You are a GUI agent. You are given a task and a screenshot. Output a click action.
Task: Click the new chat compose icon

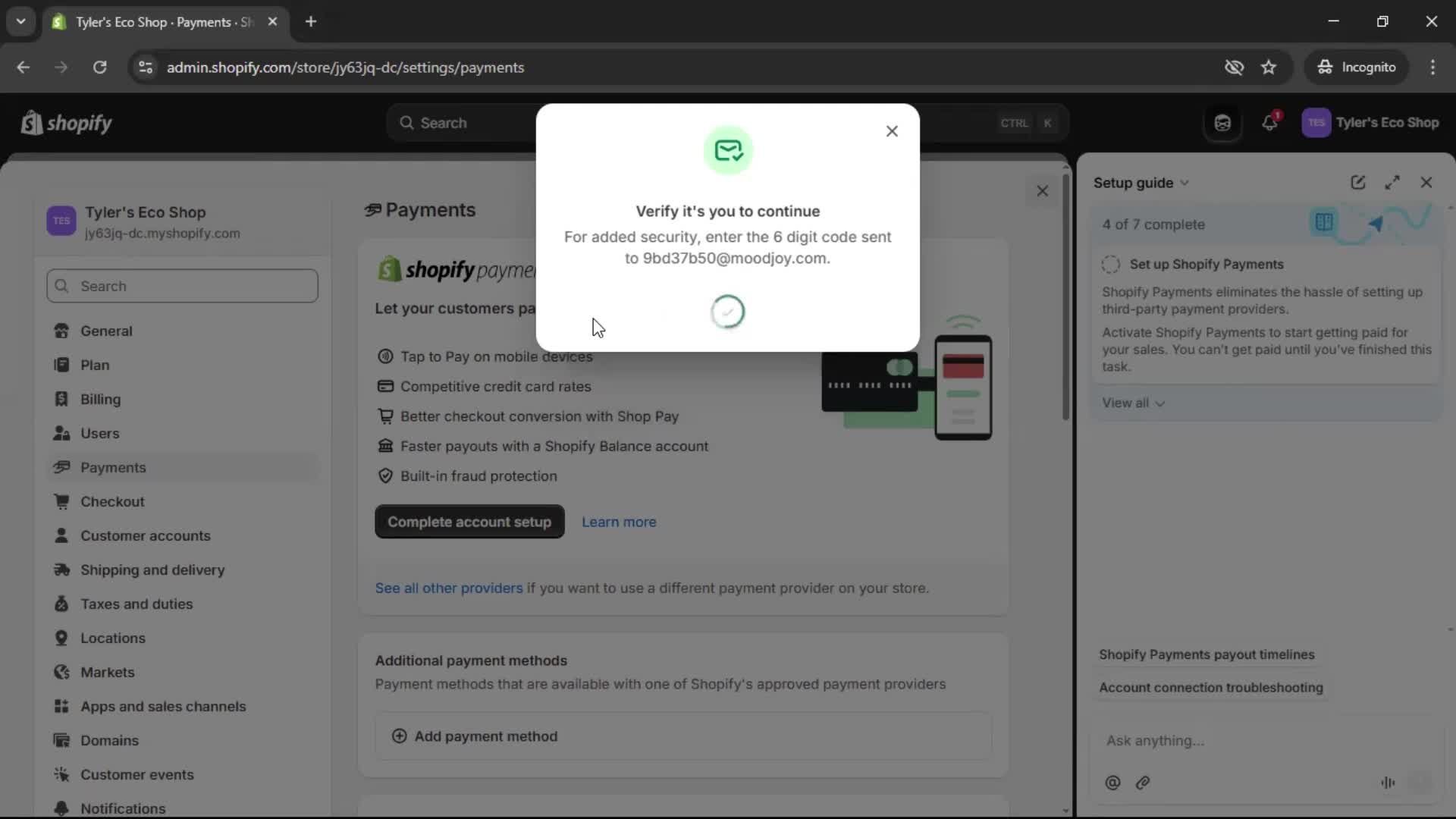[x=1357, y=183]
